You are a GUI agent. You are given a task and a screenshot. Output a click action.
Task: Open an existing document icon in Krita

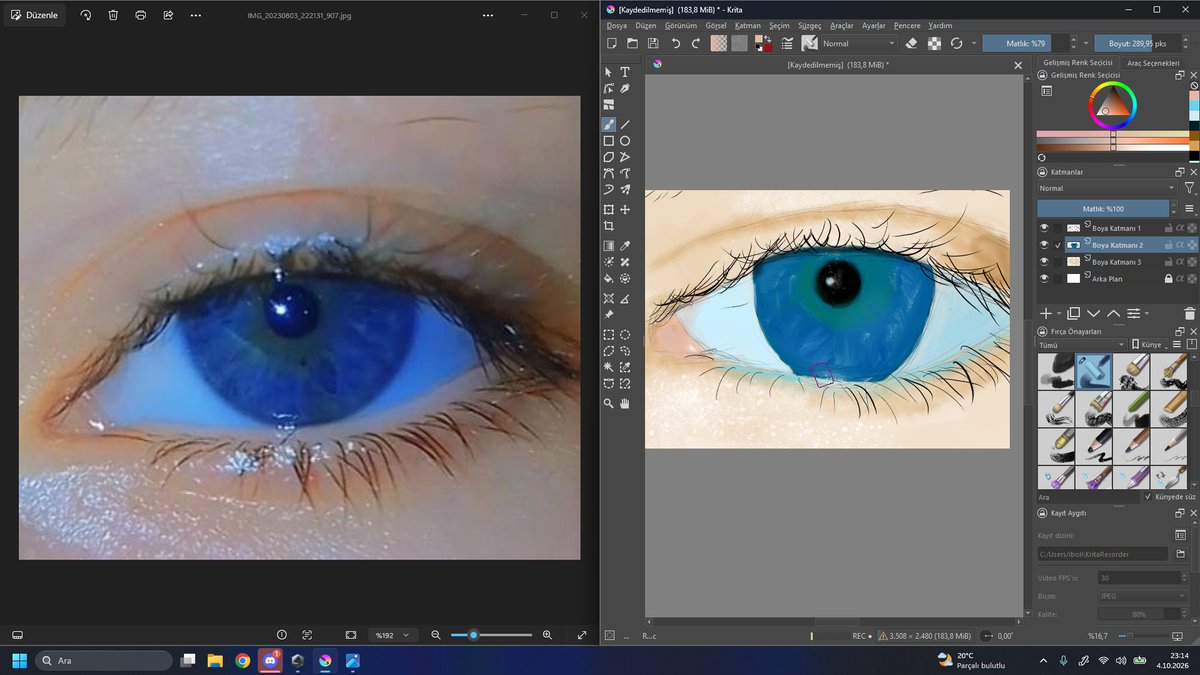click(632, 43)
